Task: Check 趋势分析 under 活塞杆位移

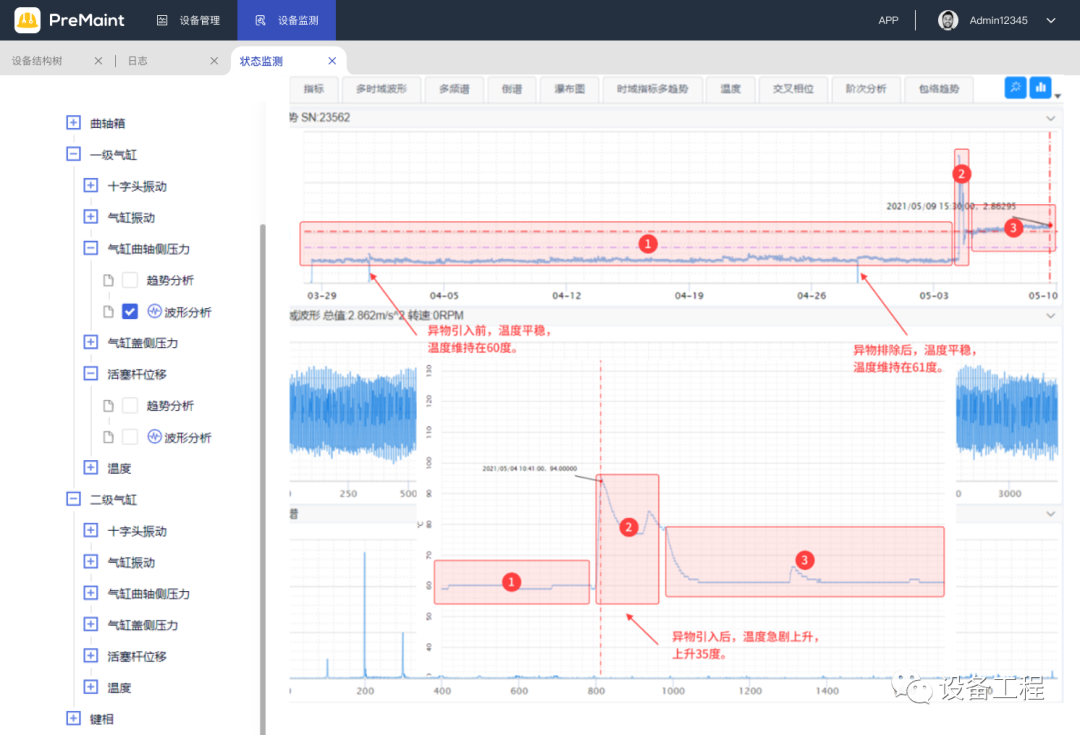Action: [x=130, y=406]
